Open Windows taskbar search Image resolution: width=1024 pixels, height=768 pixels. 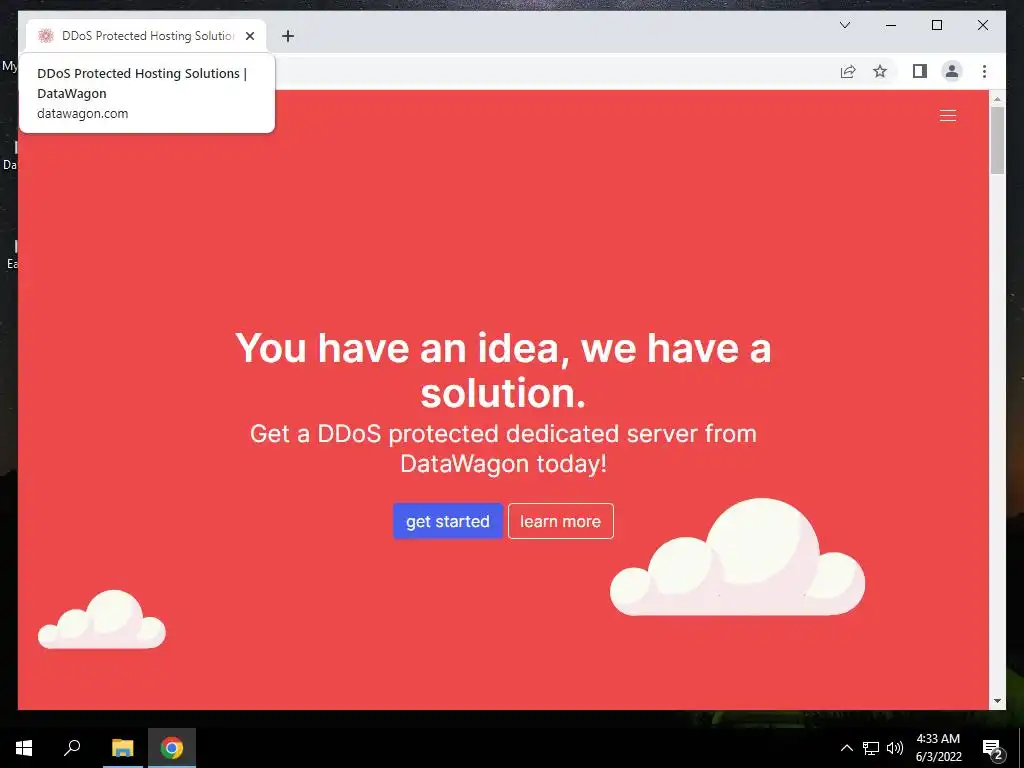coord(72,748)
